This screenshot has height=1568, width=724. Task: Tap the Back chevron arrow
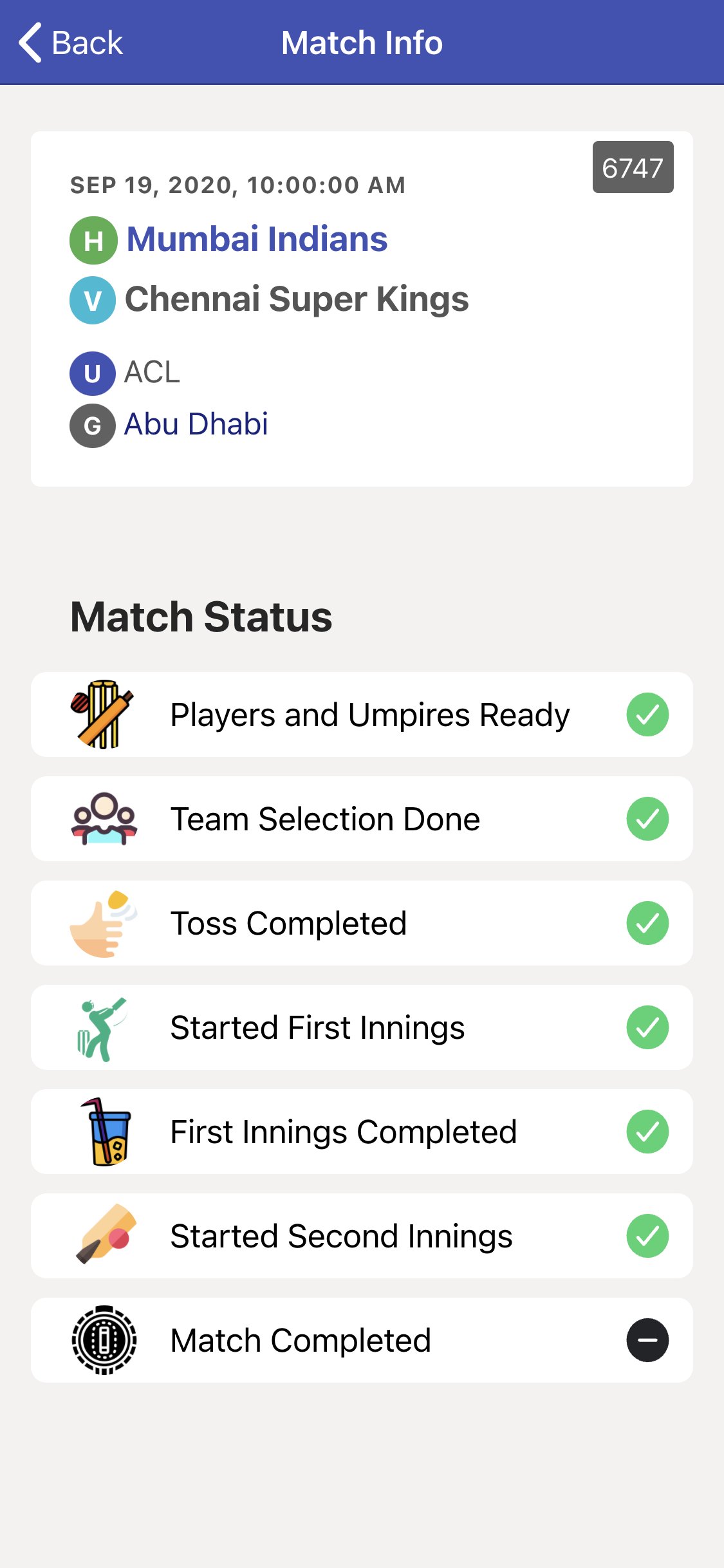click(x=30, y=43)
